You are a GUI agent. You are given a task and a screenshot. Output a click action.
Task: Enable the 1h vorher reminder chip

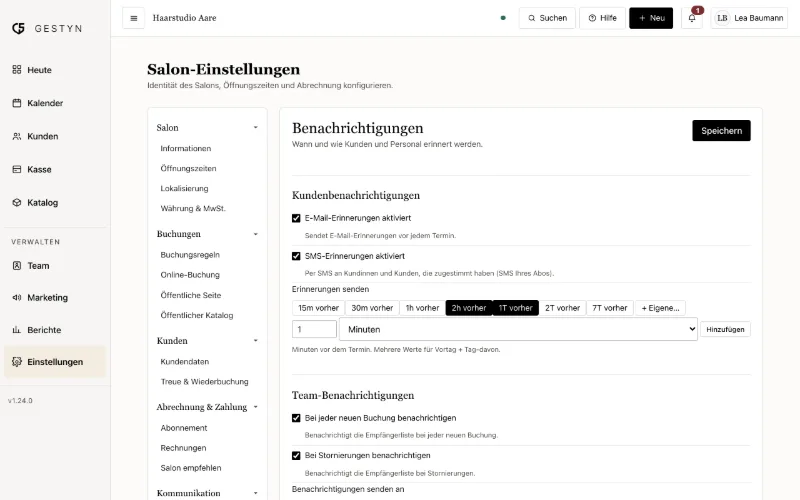(422, 308)
